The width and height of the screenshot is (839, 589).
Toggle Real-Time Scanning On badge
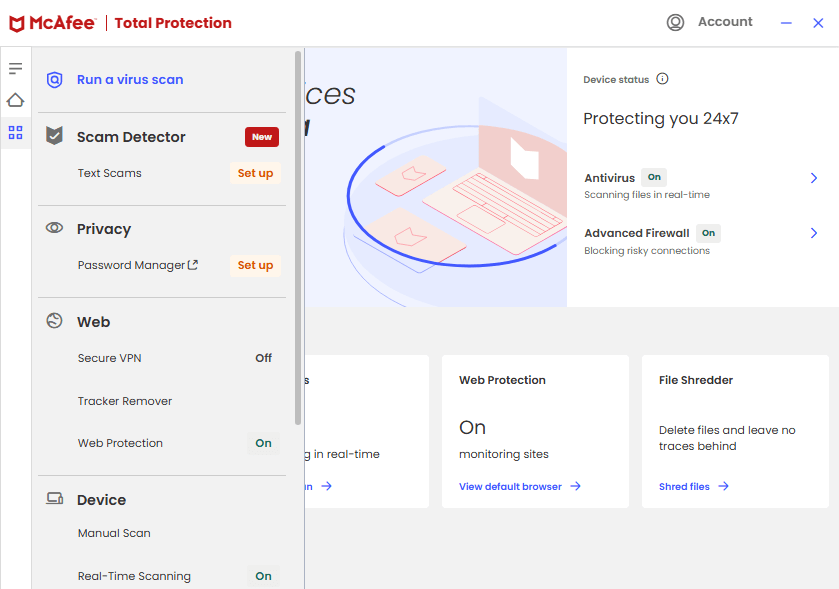[x=263, y=576]
